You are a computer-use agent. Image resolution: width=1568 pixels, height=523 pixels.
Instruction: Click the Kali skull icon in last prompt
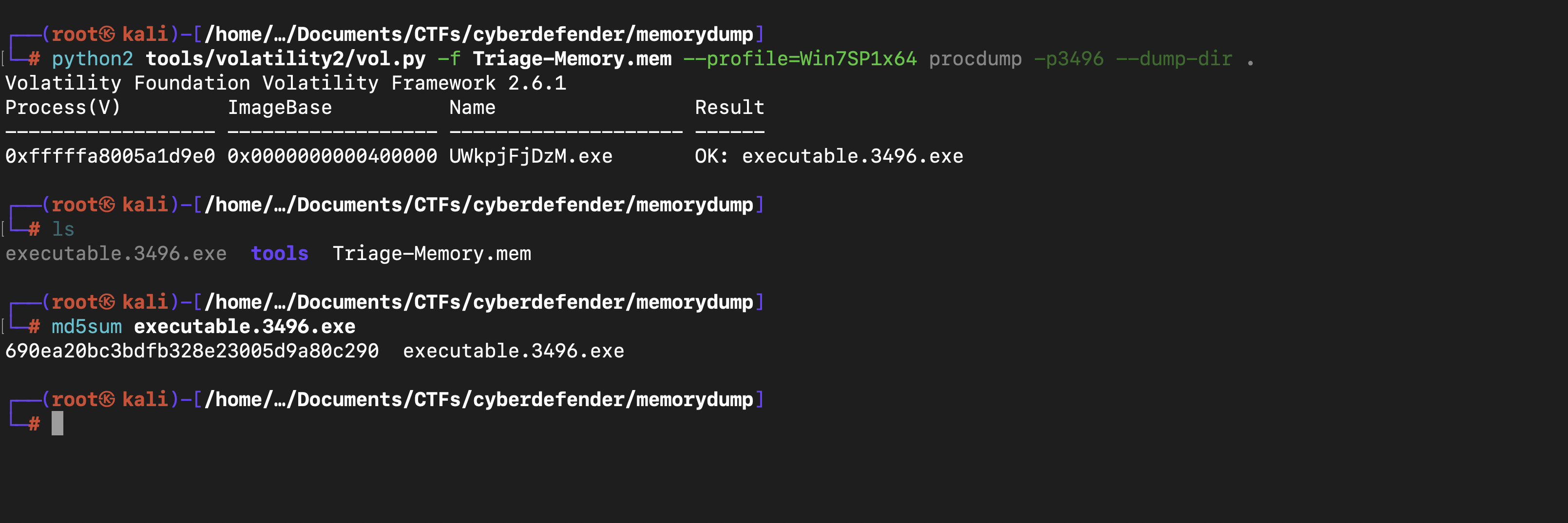point(107,399)
